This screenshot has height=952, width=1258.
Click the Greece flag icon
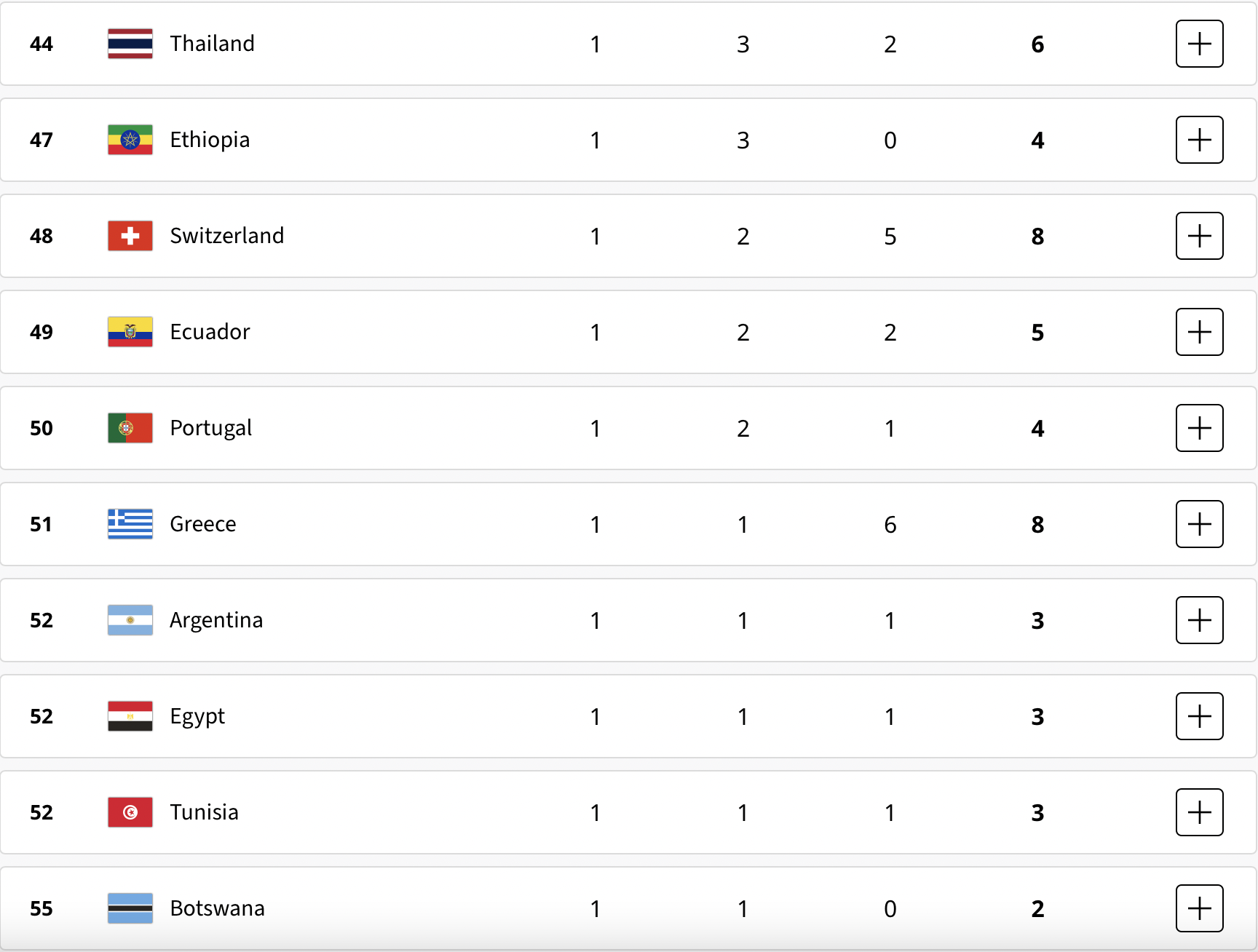[130, 524]
